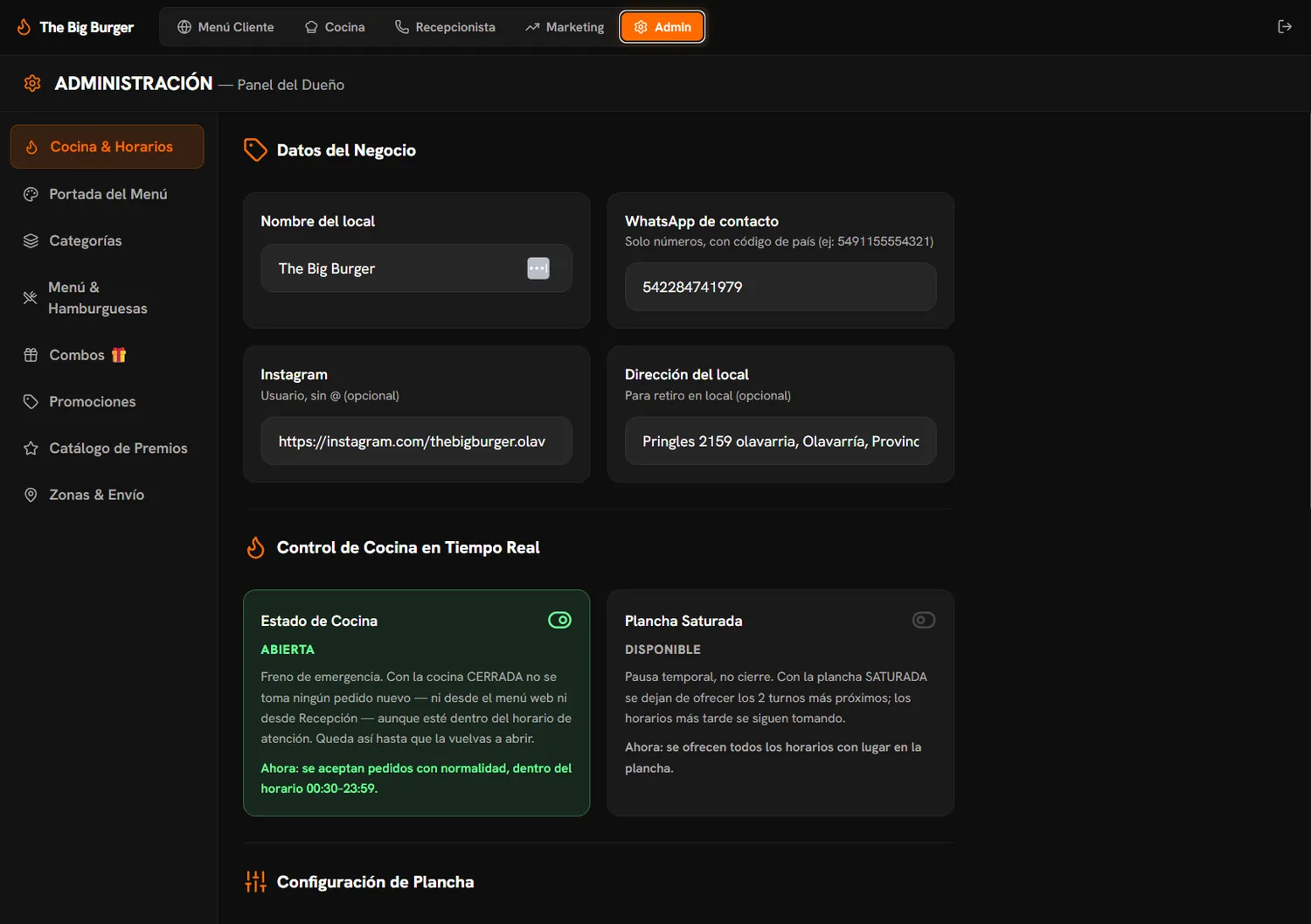Click the logout icon in the top bar

pyautogui.click(x=1284, y=27)
